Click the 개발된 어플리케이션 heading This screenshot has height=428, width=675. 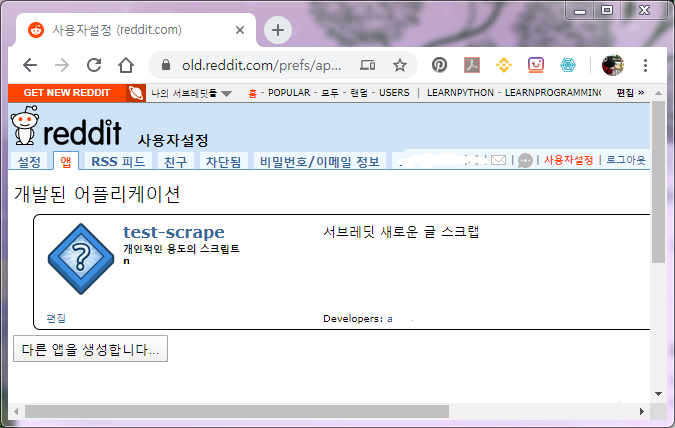(97, 195)
